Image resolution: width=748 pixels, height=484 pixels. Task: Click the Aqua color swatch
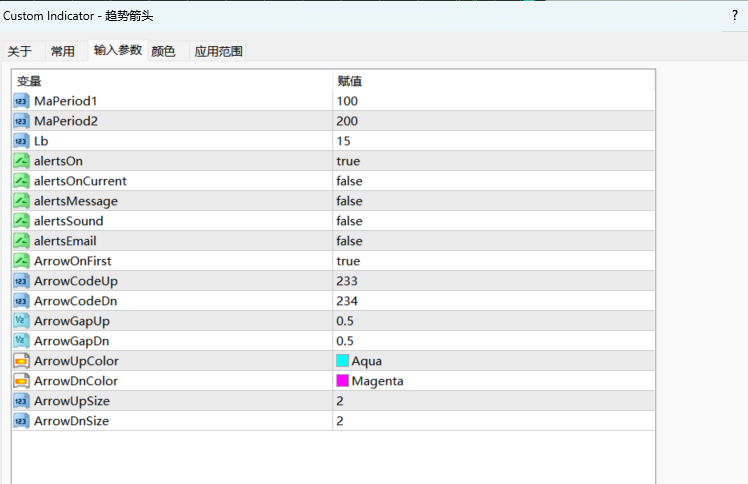pos(343,361)
